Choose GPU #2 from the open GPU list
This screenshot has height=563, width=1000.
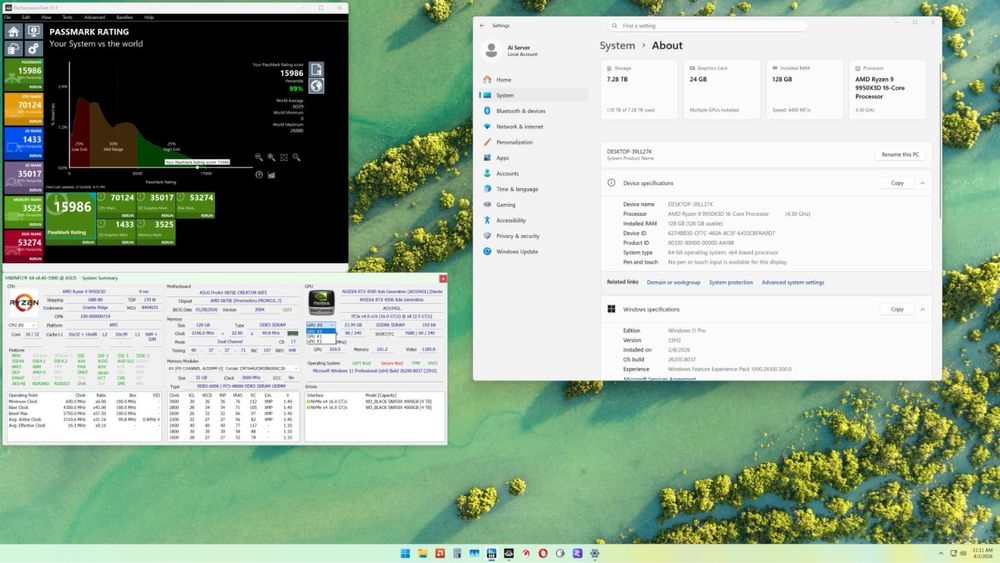[320, 341]
